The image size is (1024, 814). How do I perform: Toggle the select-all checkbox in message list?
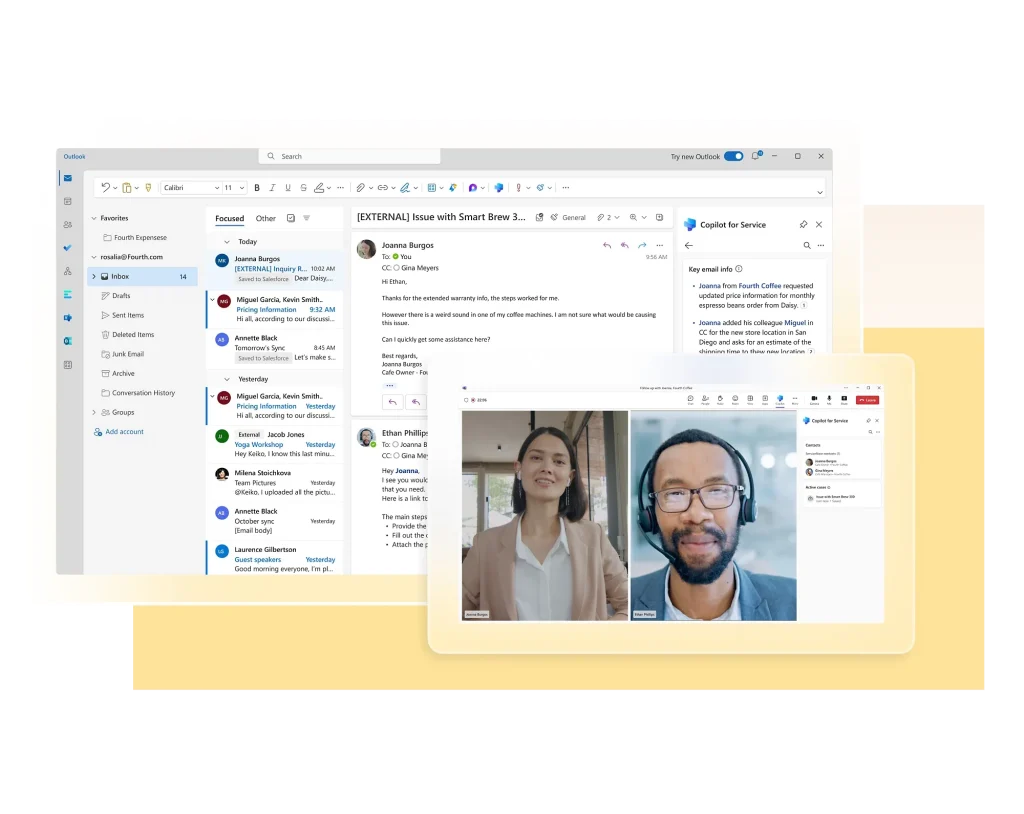click(x=291, y=218)
